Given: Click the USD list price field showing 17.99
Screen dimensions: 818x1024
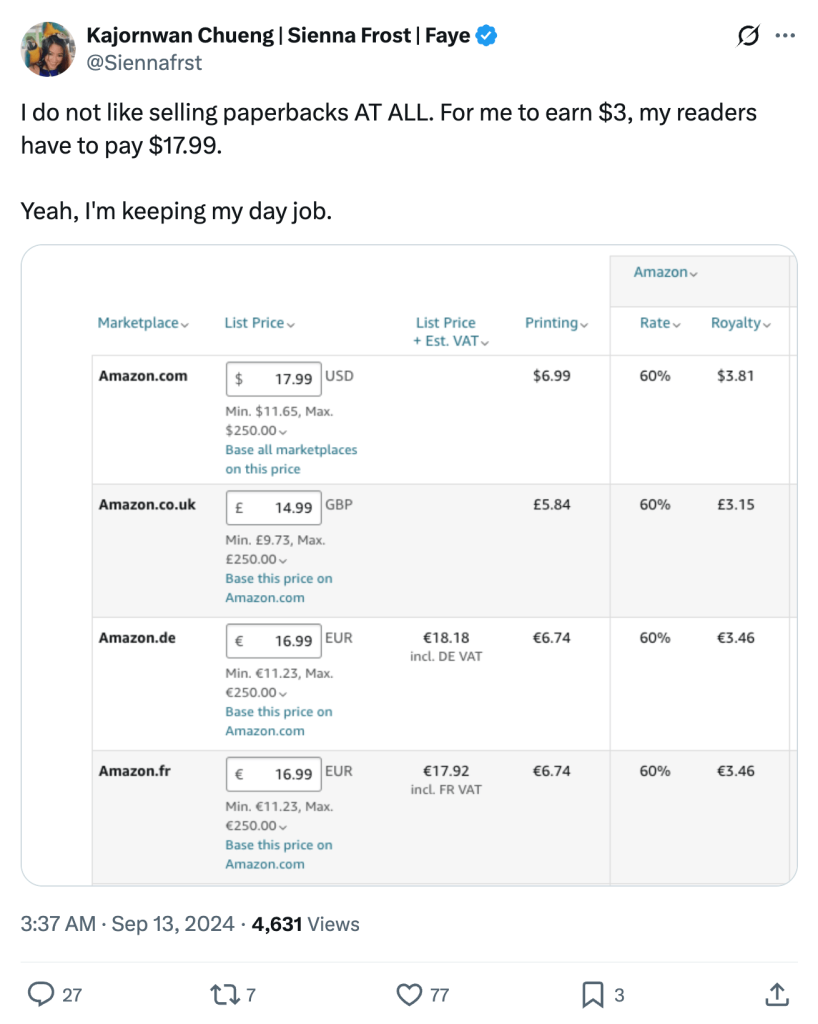Looking at the screenshot, I should click(x=273, y=377).
